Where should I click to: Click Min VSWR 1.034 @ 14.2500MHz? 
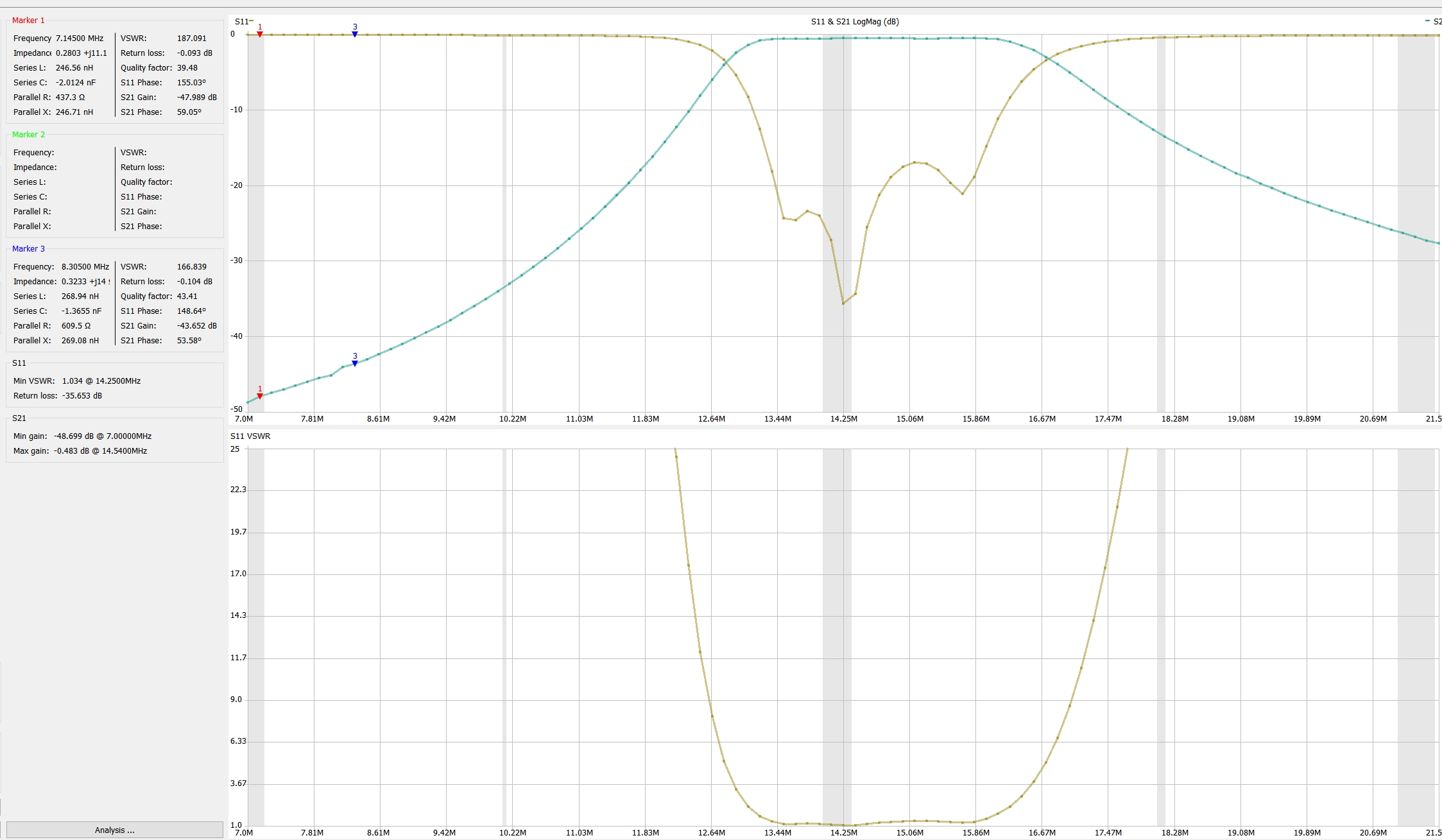coord(101,381)
